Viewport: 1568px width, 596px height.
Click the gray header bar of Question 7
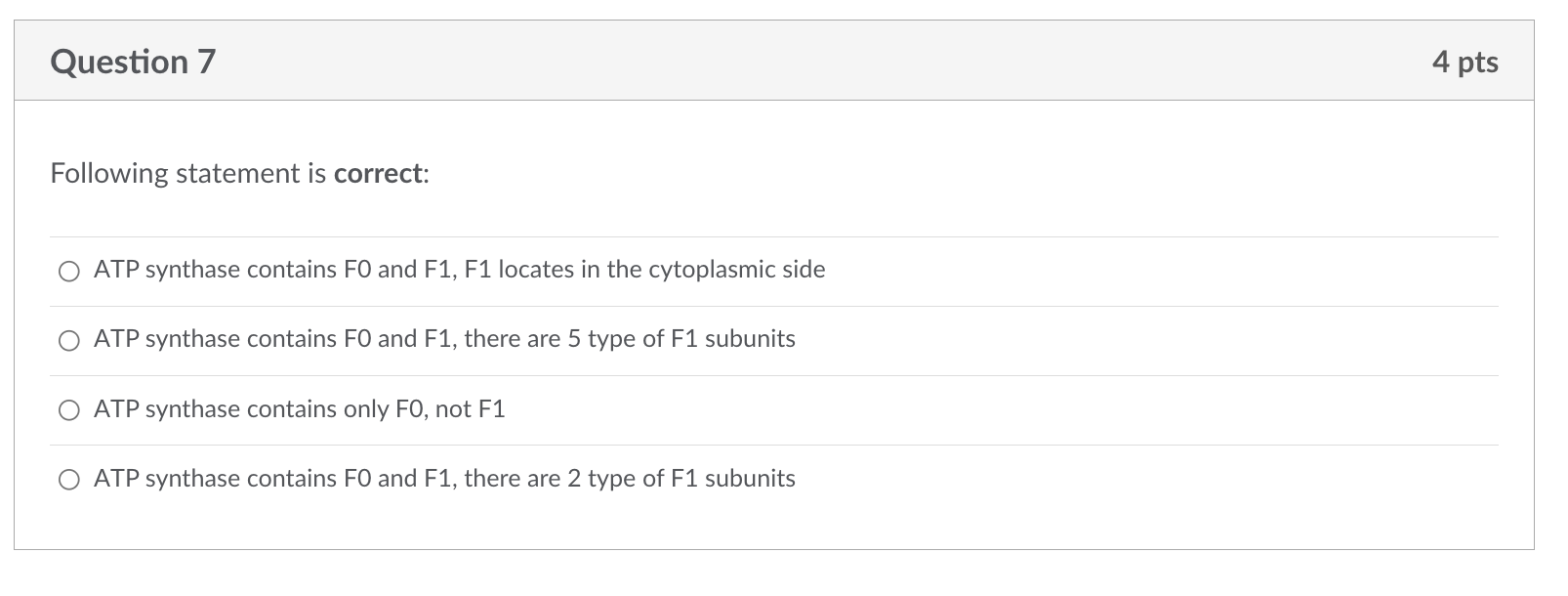(x=781, y=62)
